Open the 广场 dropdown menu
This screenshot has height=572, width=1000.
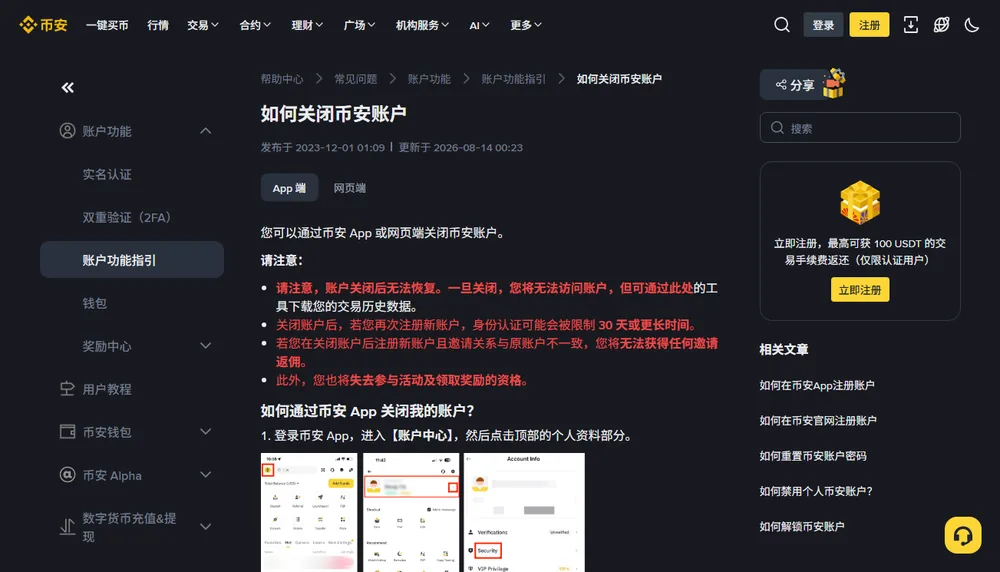[359, 25]
